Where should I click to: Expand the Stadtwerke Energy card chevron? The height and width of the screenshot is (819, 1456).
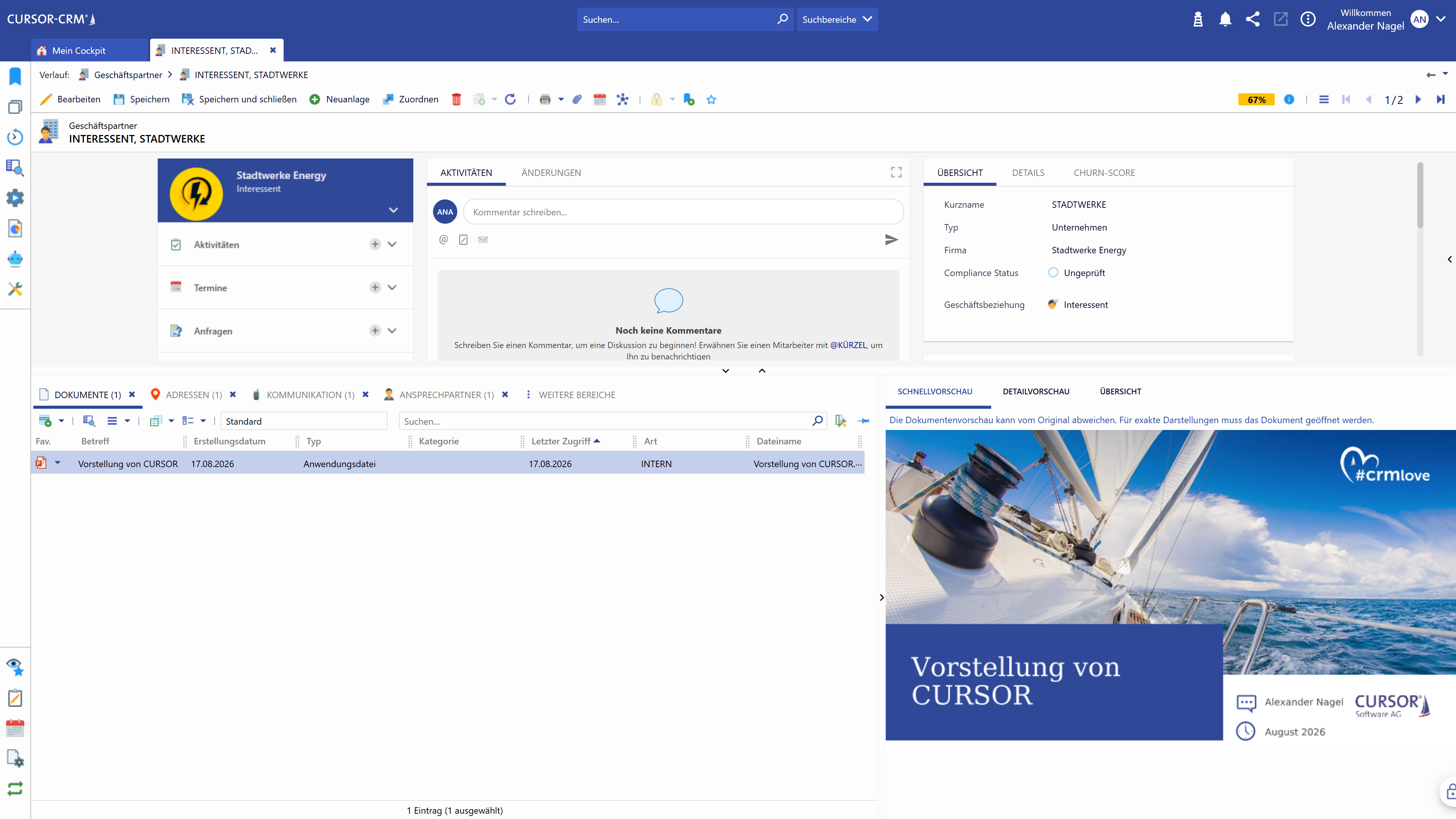coord(394,210)
